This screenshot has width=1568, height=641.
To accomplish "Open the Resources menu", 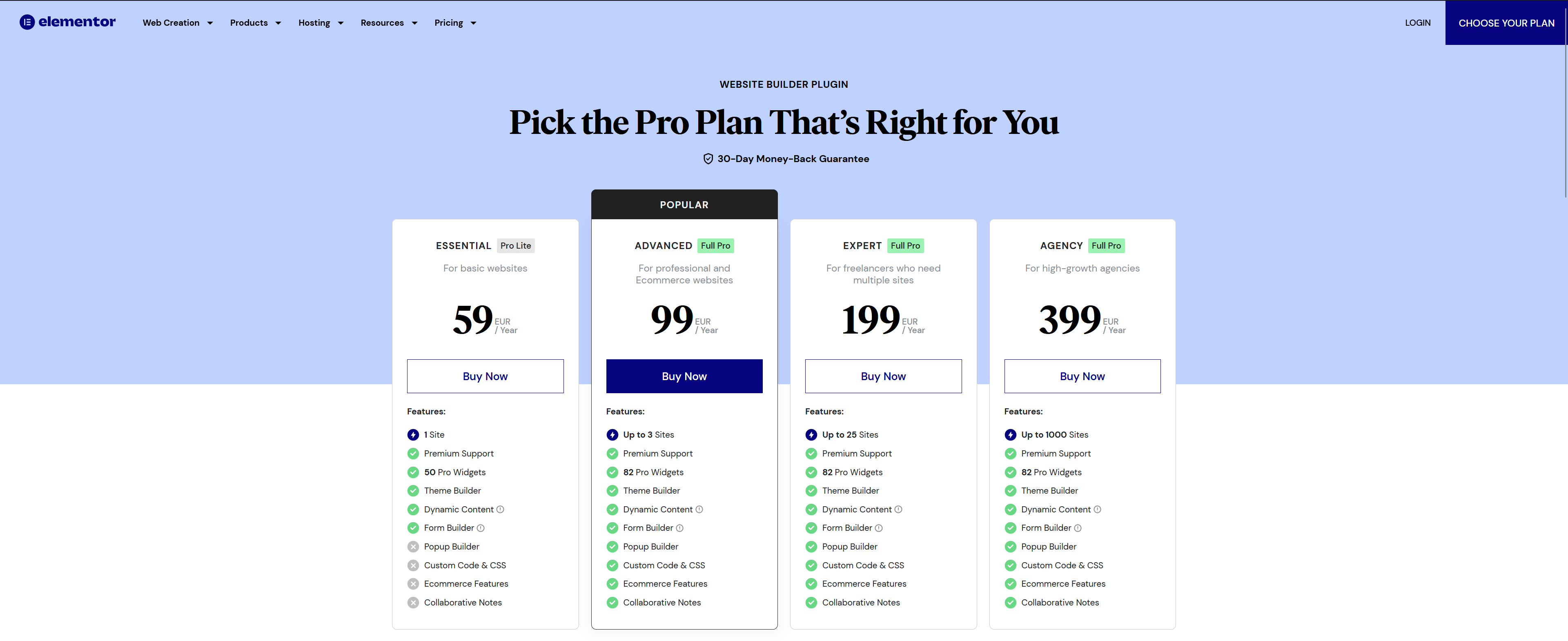I will point(388,23).
